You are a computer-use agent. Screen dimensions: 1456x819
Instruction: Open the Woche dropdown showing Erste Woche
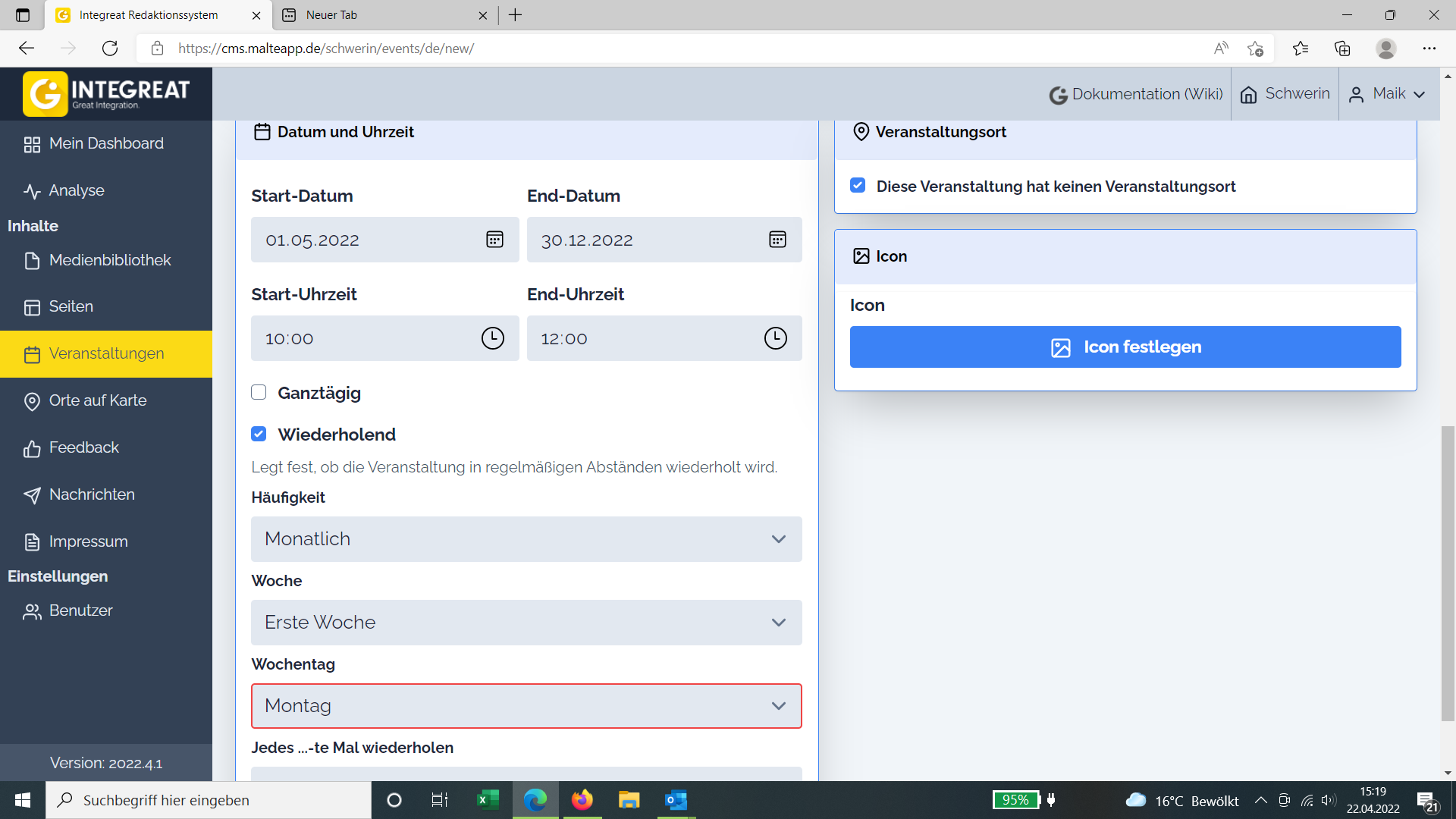(x=526, y=623)
